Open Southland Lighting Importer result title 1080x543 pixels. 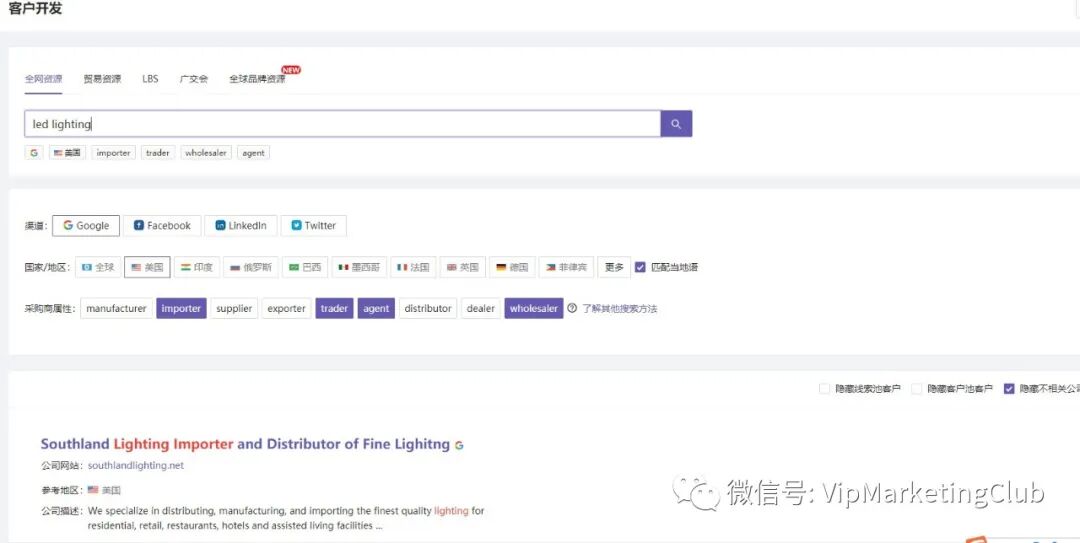[x=245, y=444]
